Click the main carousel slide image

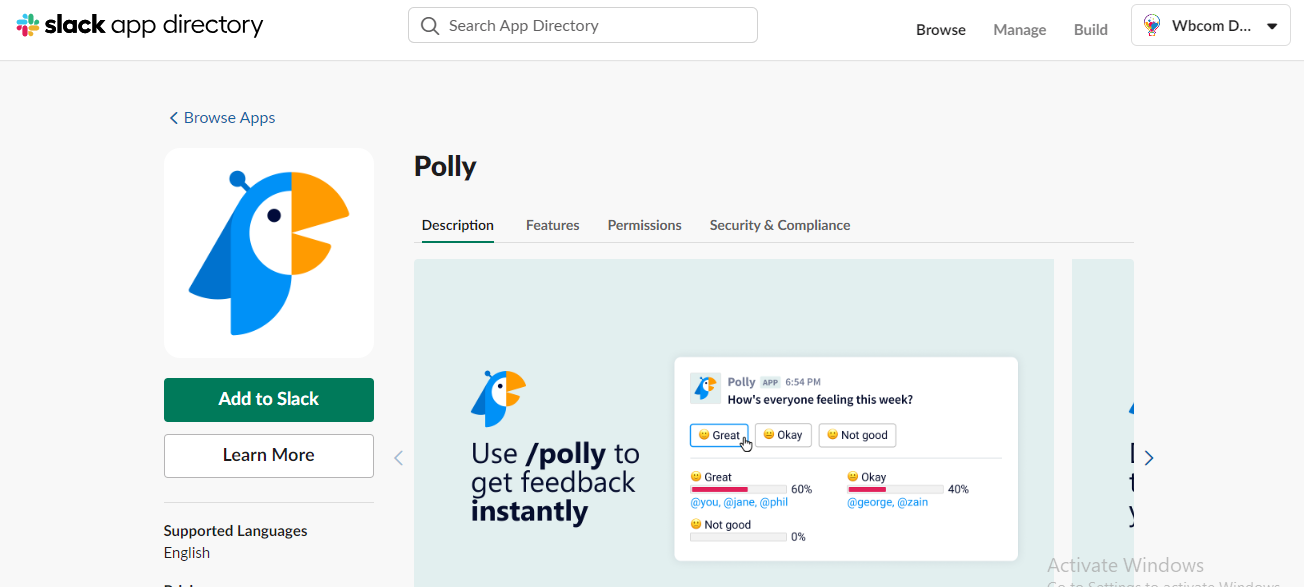[x=734, y=423]
